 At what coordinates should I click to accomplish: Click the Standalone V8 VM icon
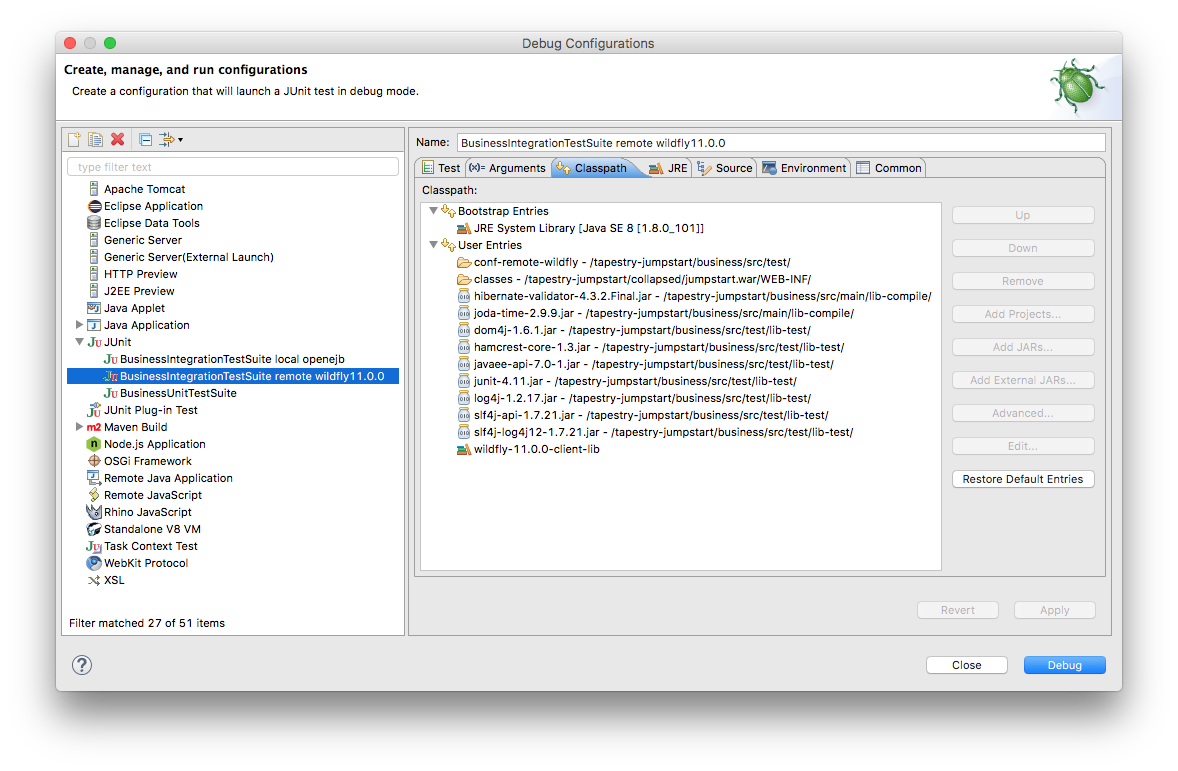coord(94,529)
